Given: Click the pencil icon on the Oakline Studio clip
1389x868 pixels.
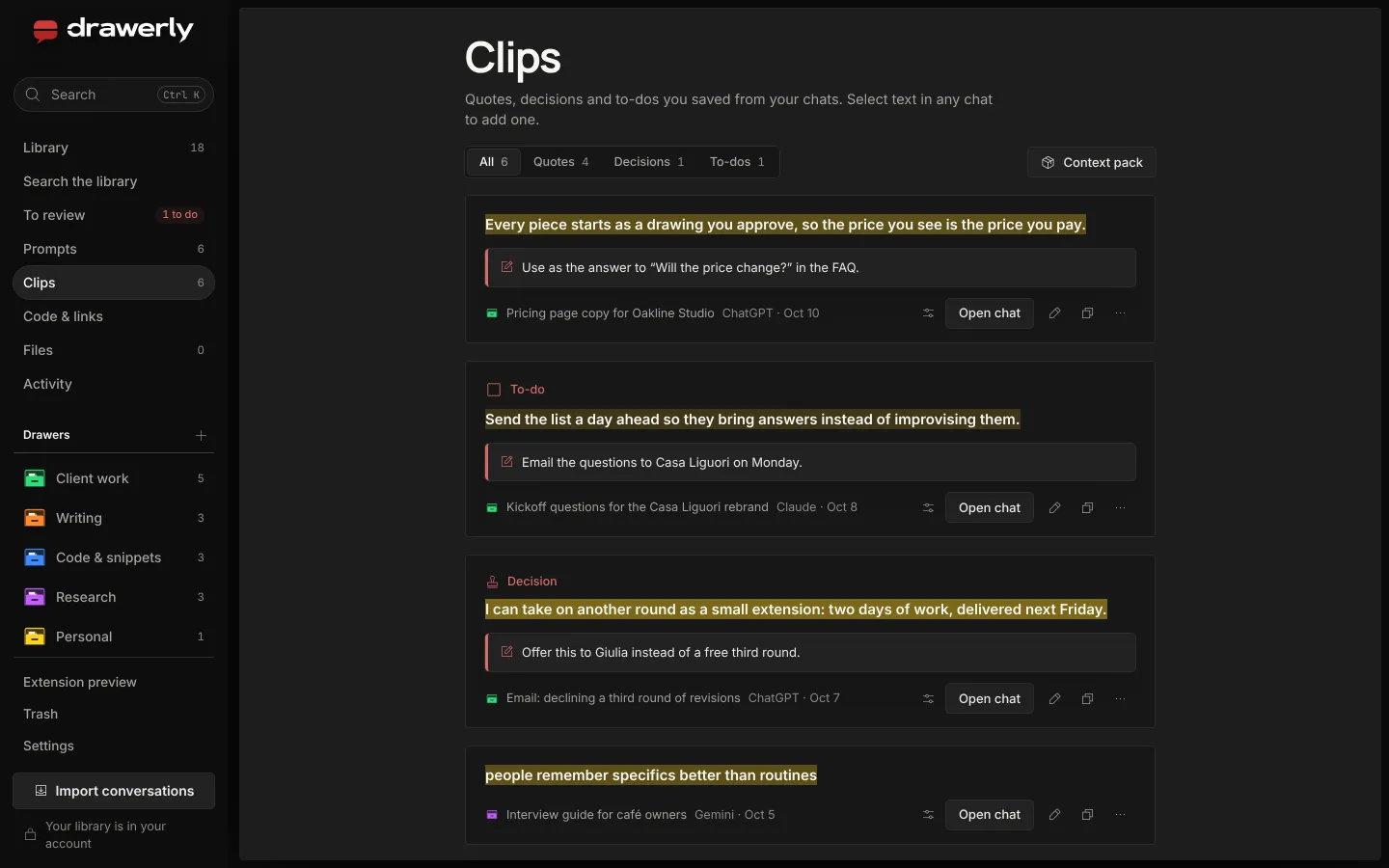Looking at the screenshot, I should pos(1055,313).
